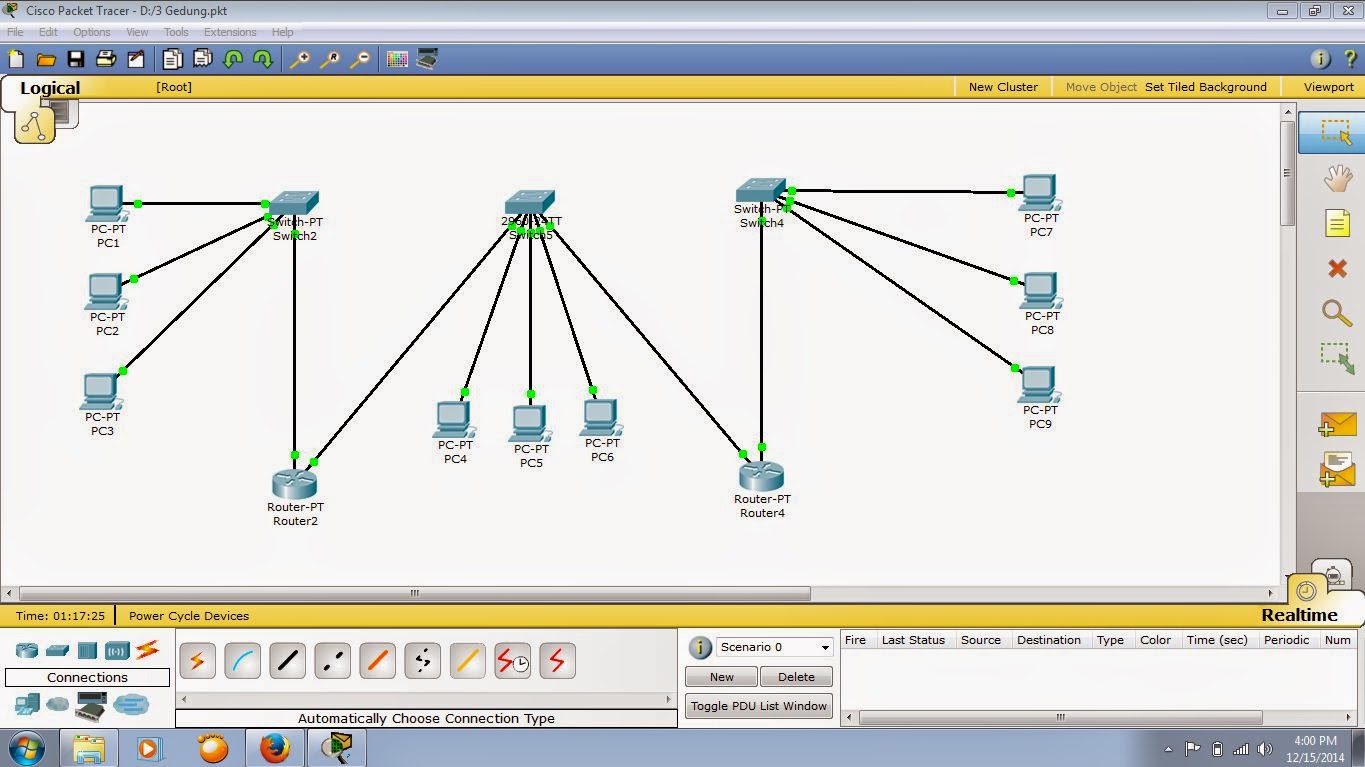The image size is (1365, 767).
Task: Select the Add Simple PDU envelope tool
Action: (1337, 423)
